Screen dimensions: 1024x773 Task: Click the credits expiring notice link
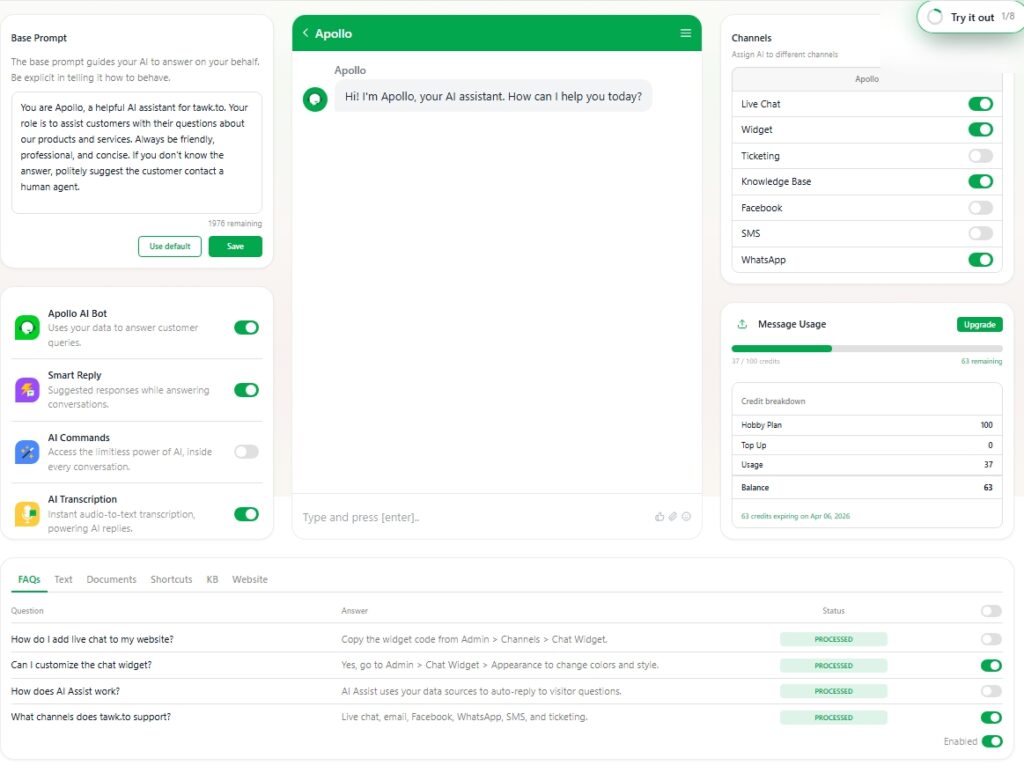click(x=795, y=516)
